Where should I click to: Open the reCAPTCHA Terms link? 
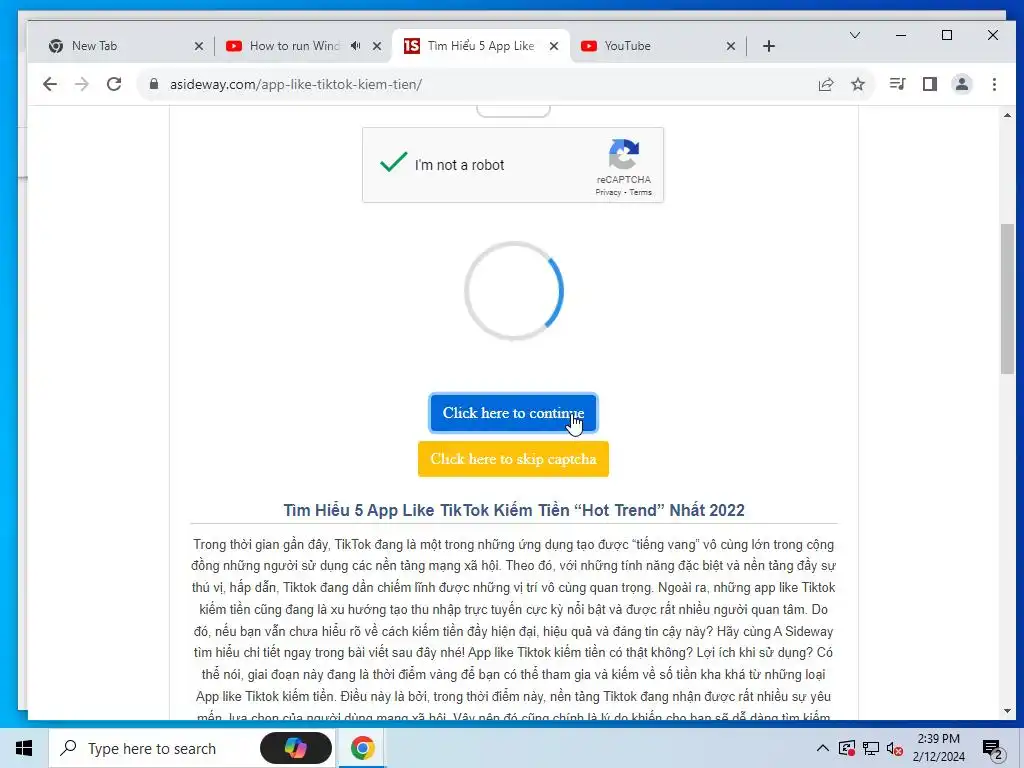[x=640, y=192]
